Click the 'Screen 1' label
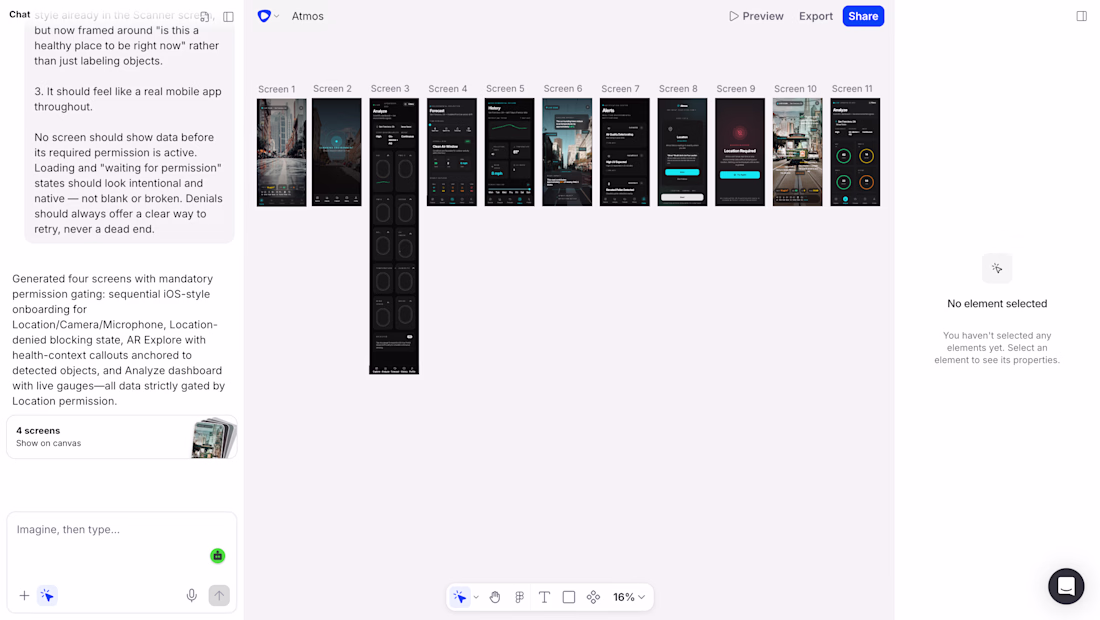Viewport: 1100px width, 620px height. click(x=276, y=89)
